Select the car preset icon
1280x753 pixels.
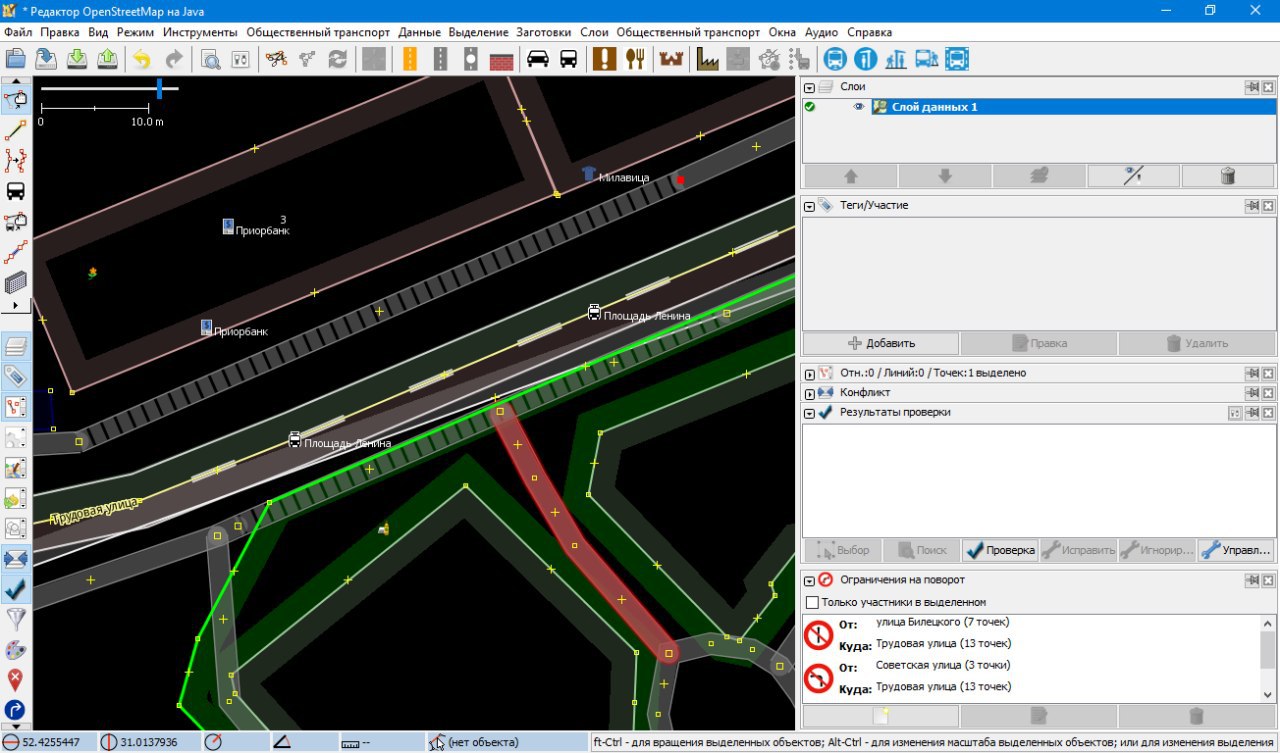pos(538,59)
